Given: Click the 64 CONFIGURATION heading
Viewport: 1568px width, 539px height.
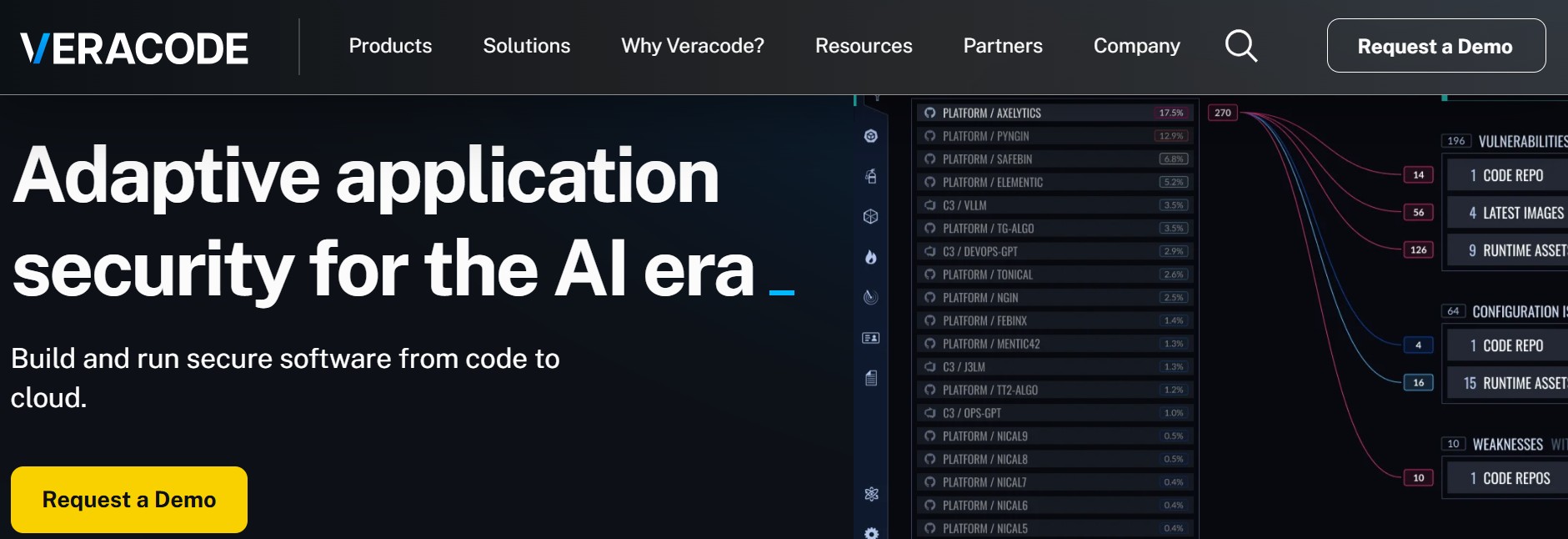Looking at the screenshot, I should [x=1505, y=311].
